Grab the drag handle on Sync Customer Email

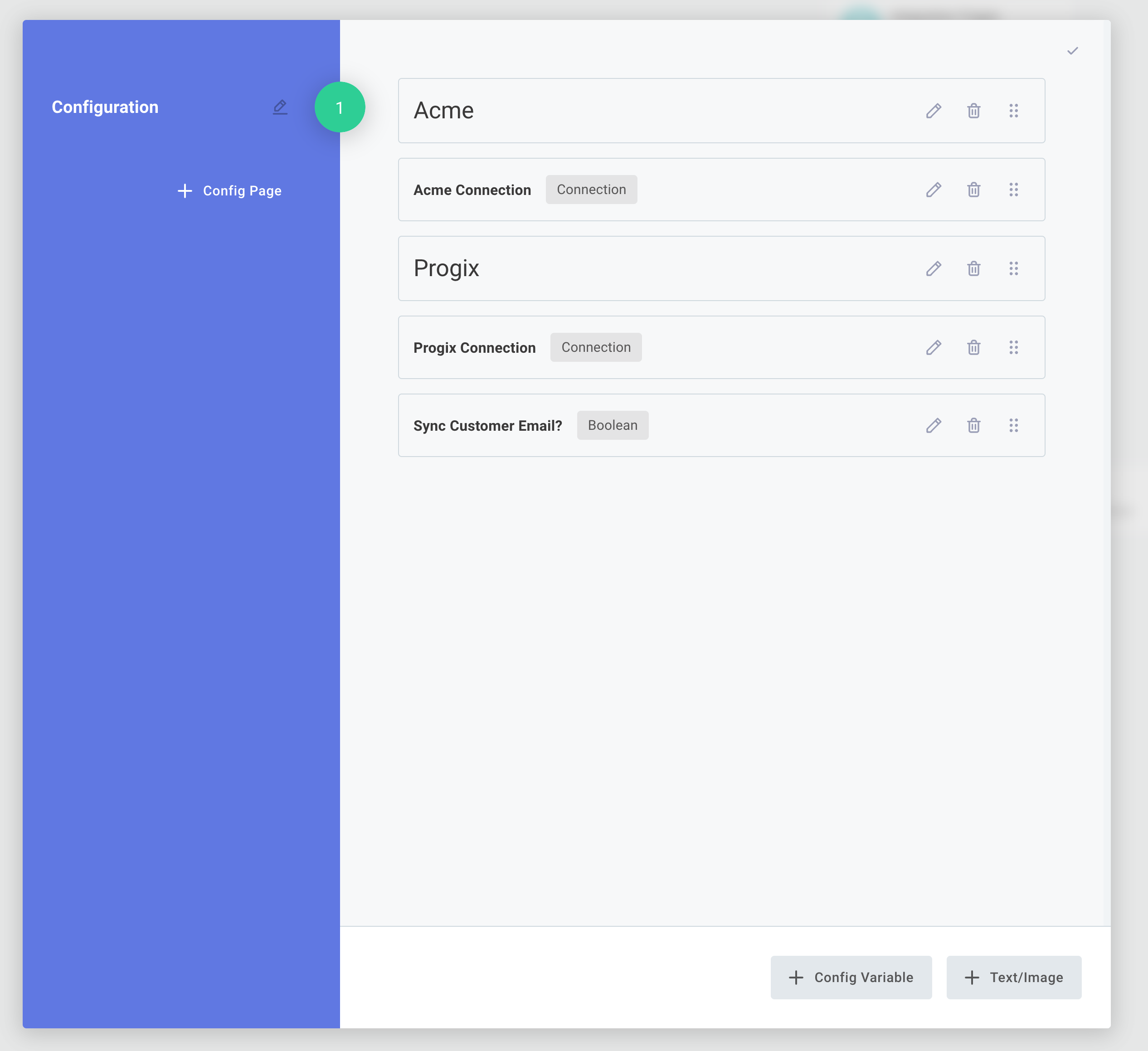pyautogui.click(x=1014, y=425)
